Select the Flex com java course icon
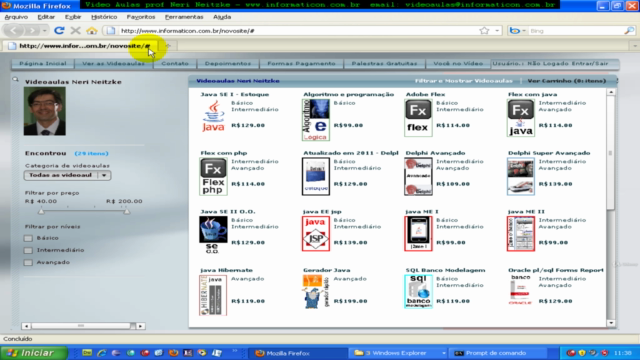This screenshot has height=360, width=640. point(521,118)
